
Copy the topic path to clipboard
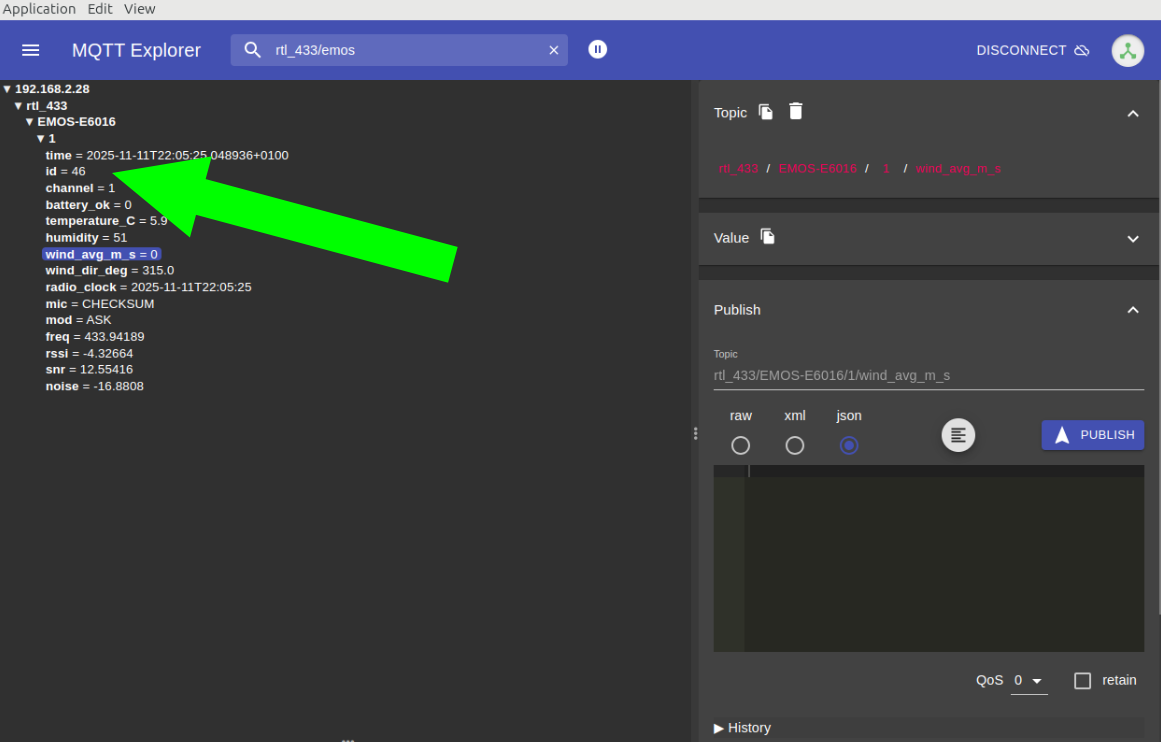point(766,112)
